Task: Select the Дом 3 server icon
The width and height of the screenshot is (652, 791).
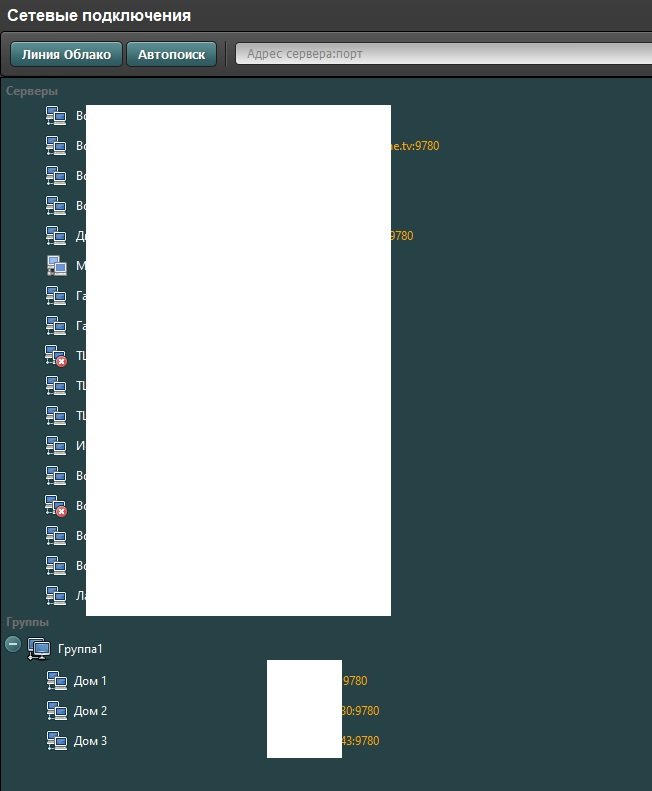Action: 56,741
